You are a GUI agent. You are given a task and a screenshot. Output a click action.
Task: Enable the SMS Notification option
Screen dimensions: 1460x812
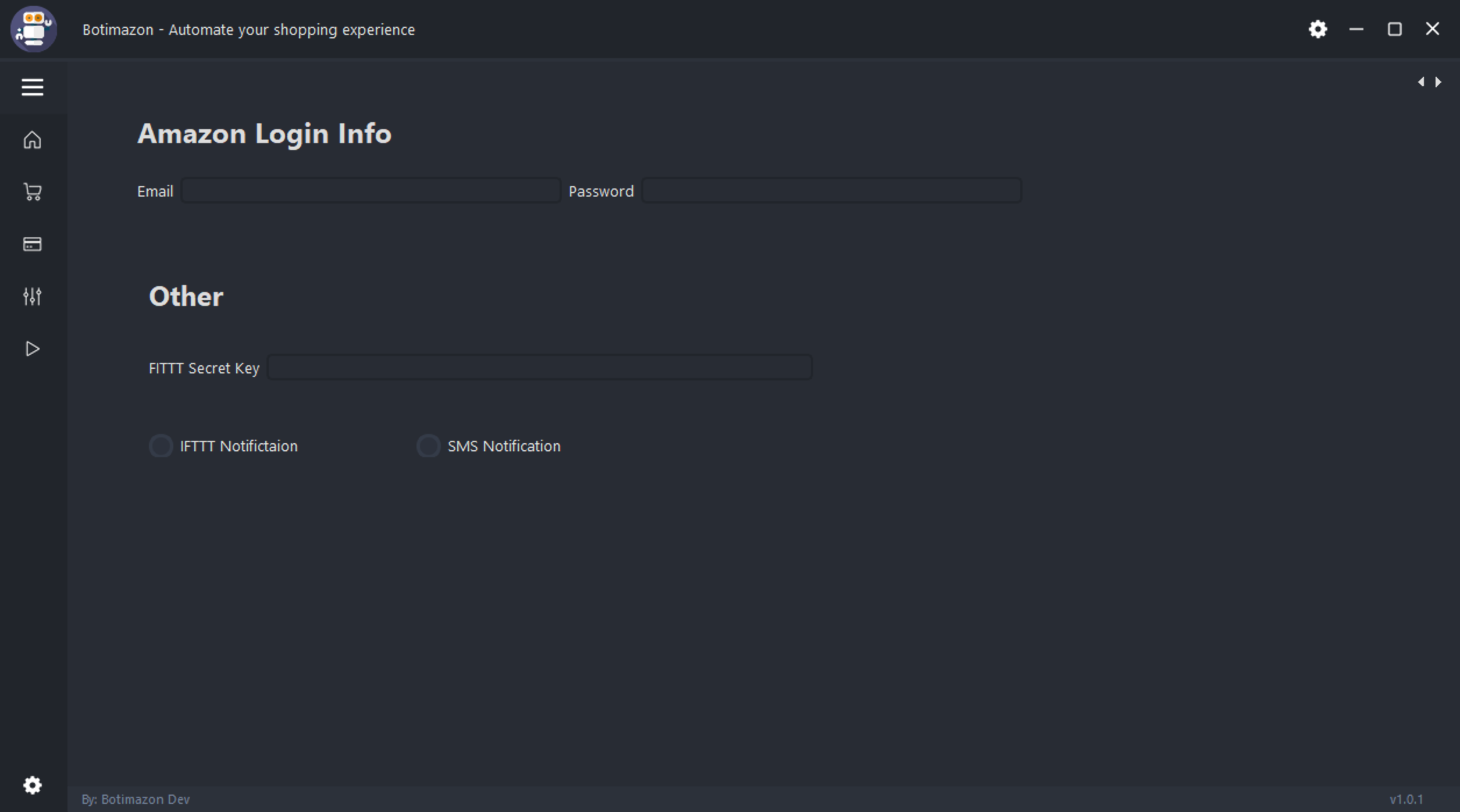click(429, 446)
